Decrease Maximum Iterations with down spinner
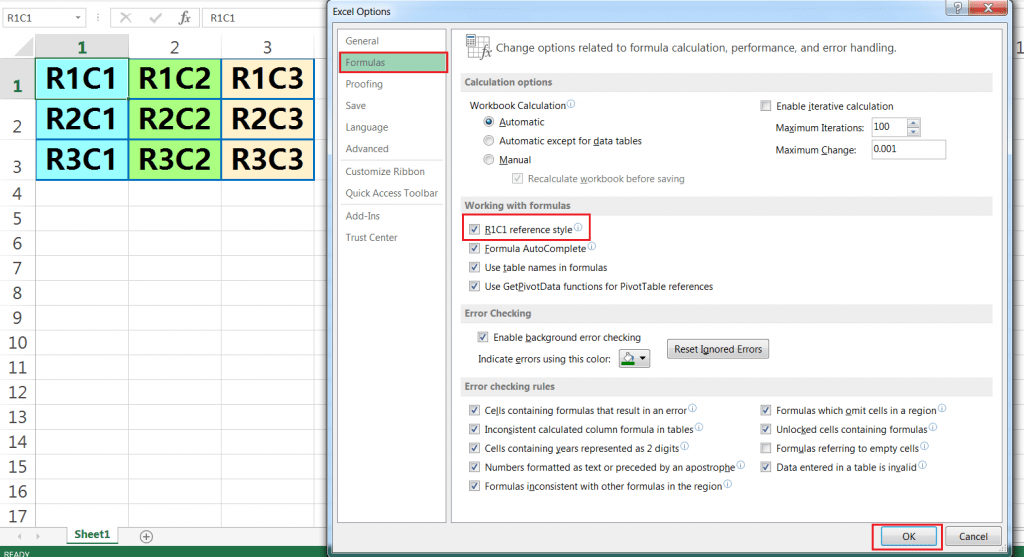Image resolution: width=1024 pixels, height=557 pixels. (914, 131)
